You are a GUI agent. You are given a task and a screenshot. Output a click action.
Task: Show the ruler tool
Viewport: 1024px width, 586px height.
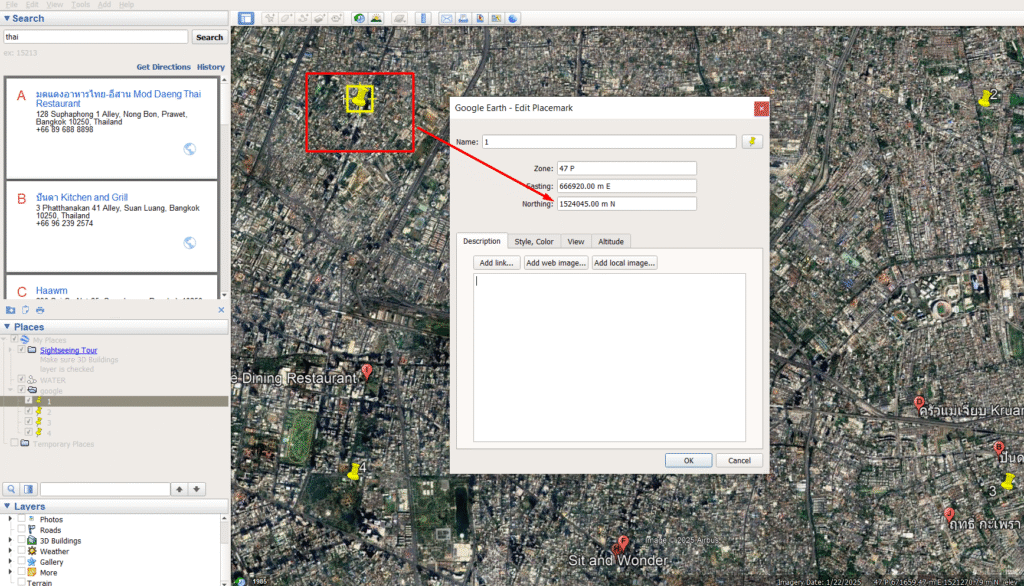423,18
